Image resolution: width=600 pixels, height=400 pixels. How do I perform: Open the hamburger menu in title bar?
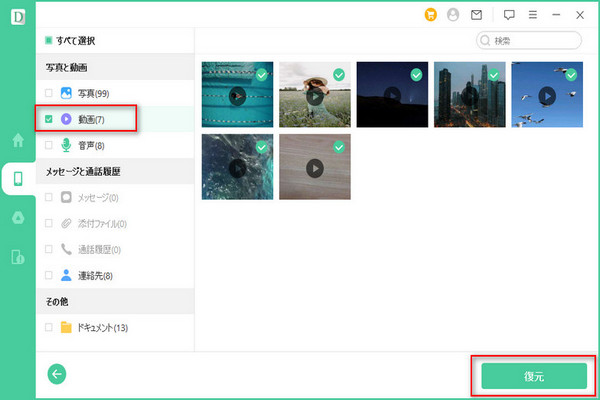pyautogui.click(x=532, y=15)
